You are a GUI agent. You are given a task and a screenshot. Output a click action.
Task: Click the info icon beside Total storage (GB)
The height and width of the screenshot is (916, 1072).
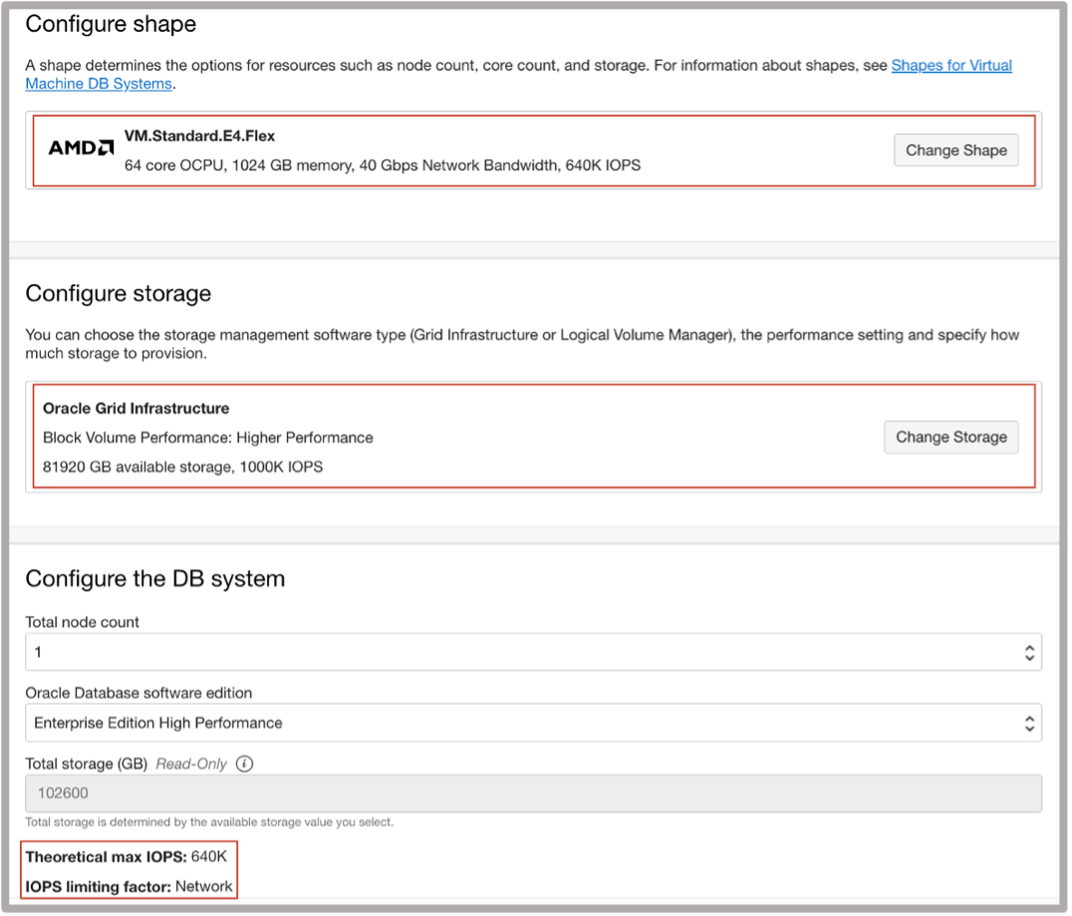243,763
